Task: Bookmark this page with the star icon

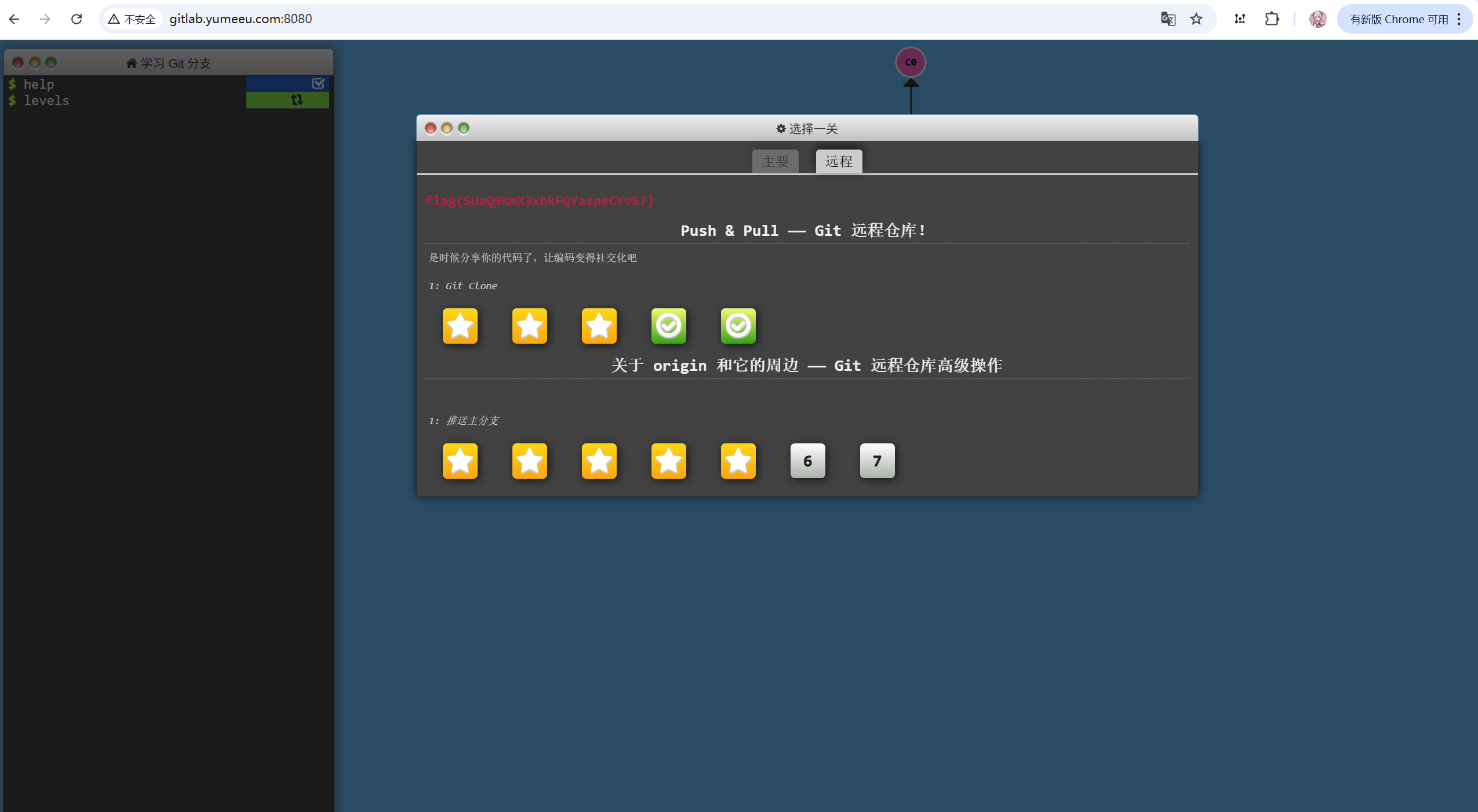Action: click(1196, 19)
